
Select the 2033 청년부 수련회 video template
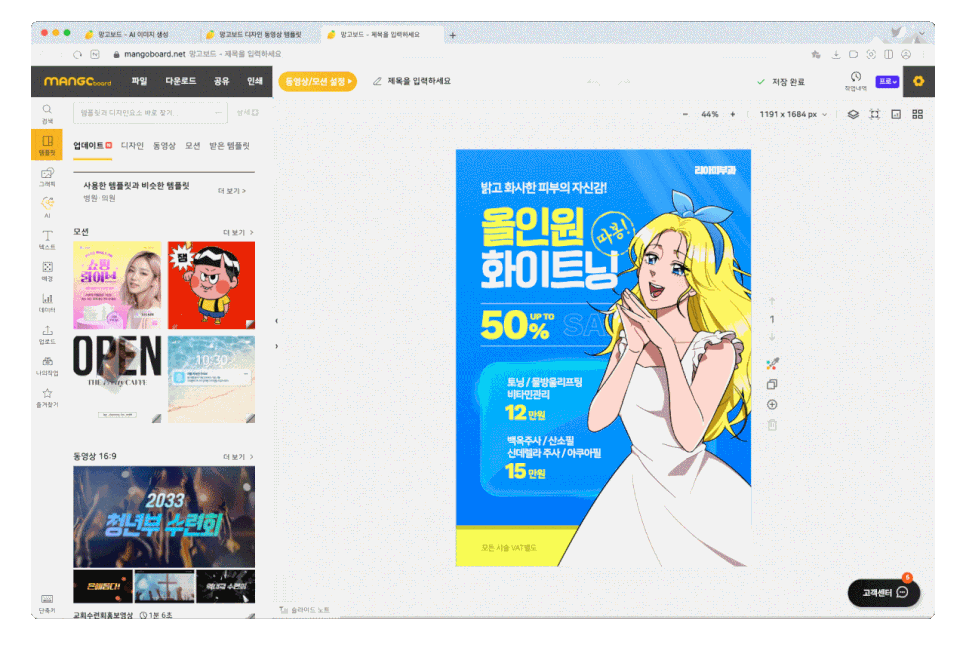[164, 516]
